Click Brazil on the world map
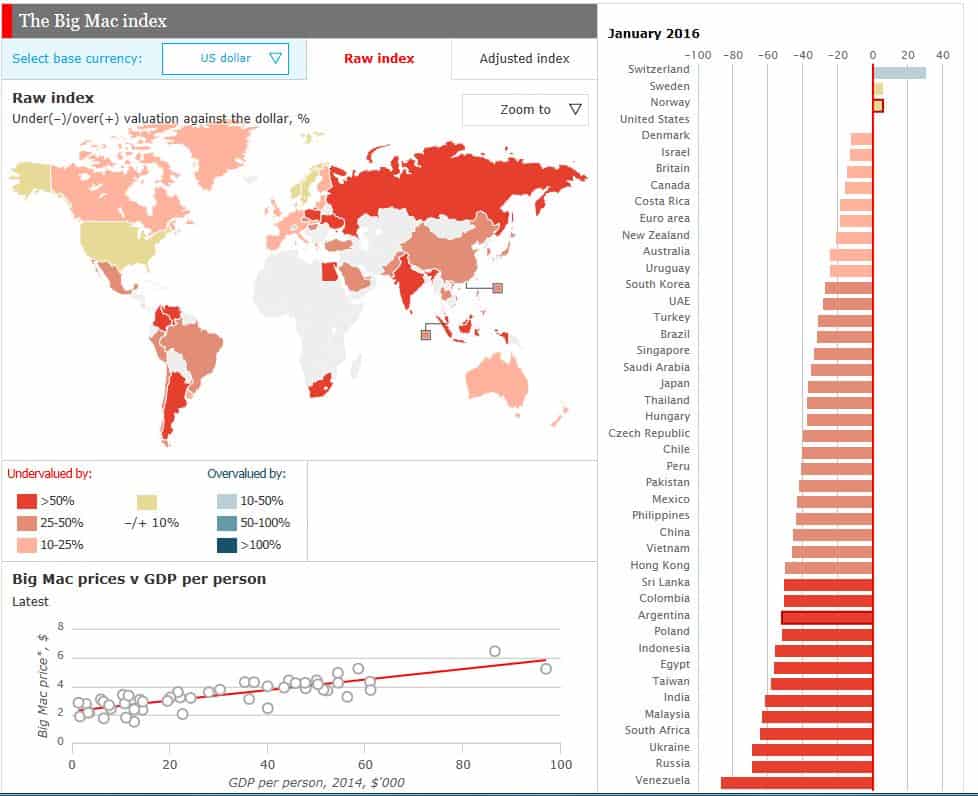 point(195,347)
